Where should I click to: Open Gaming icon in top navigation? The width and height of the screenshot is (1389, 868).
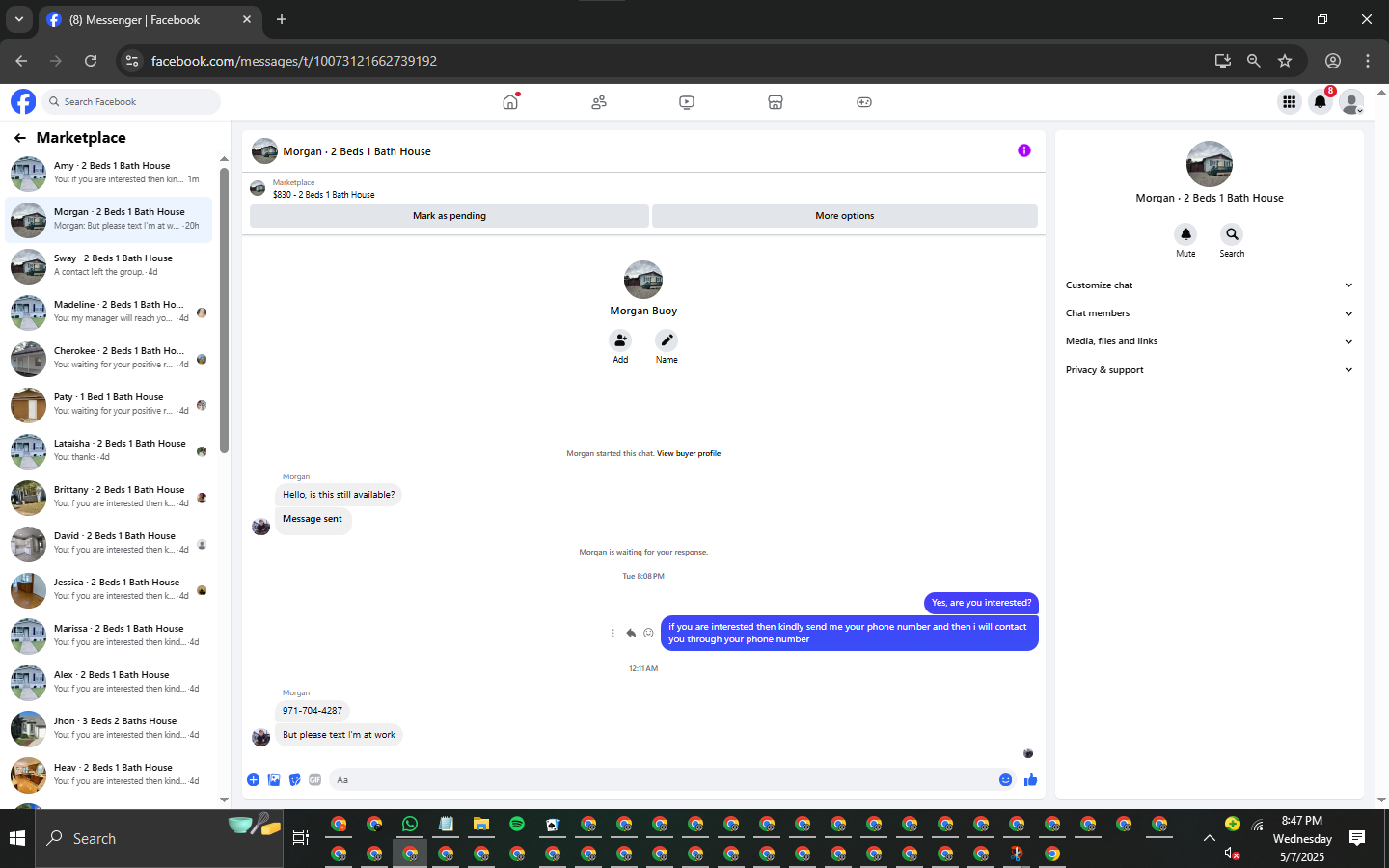pos(864,101)
